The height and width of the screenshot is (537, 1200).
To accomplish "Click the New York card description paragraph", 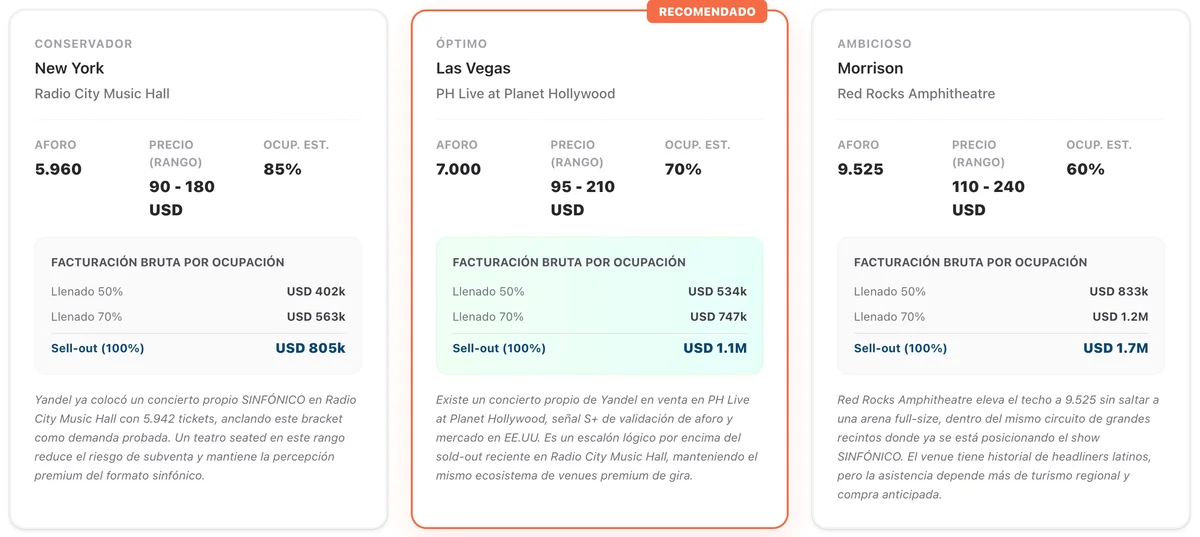I will pos(197,438).
